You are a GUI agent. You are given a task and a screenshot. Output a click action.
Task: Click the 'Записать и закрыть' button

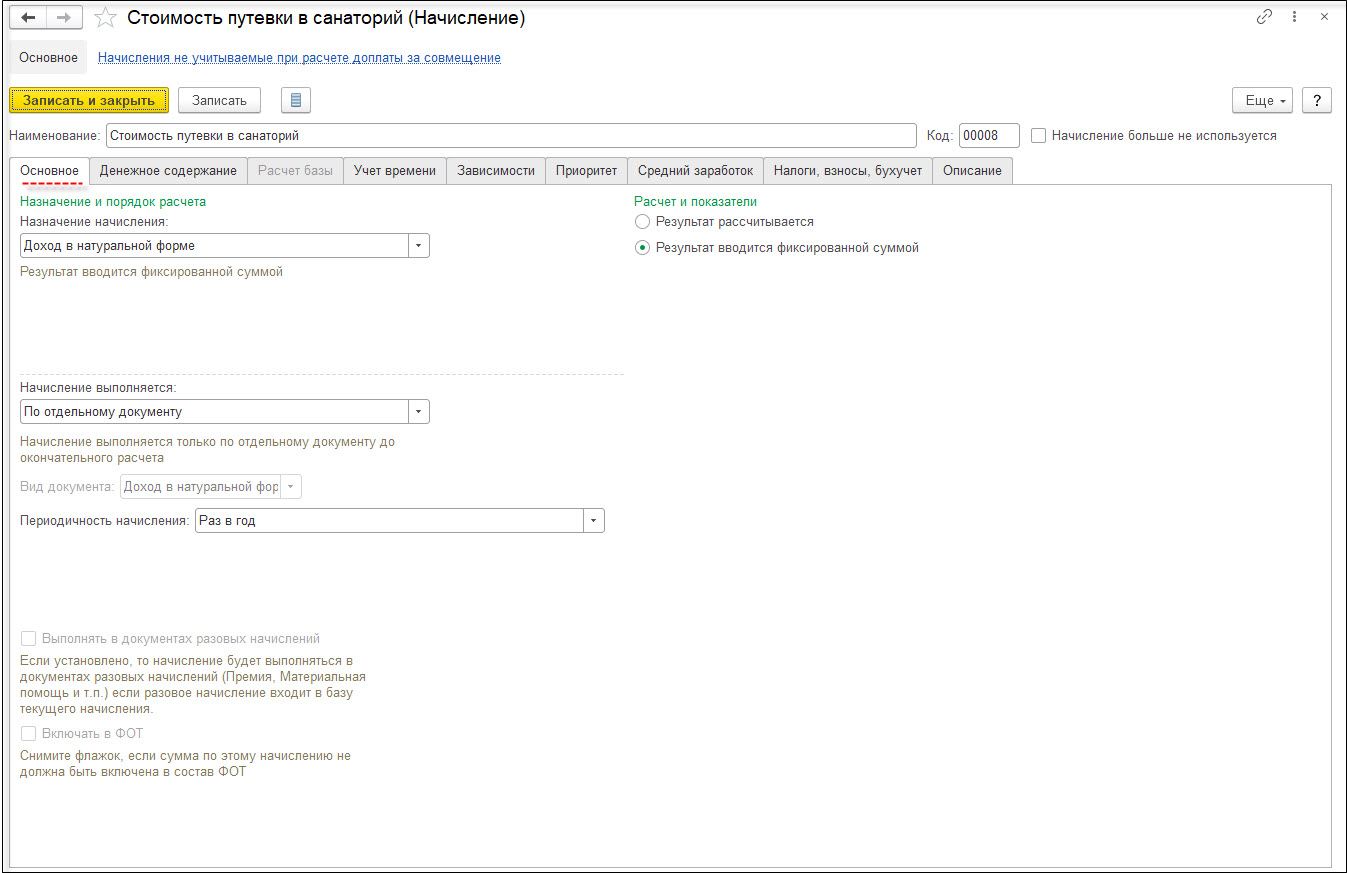point(89,100)
